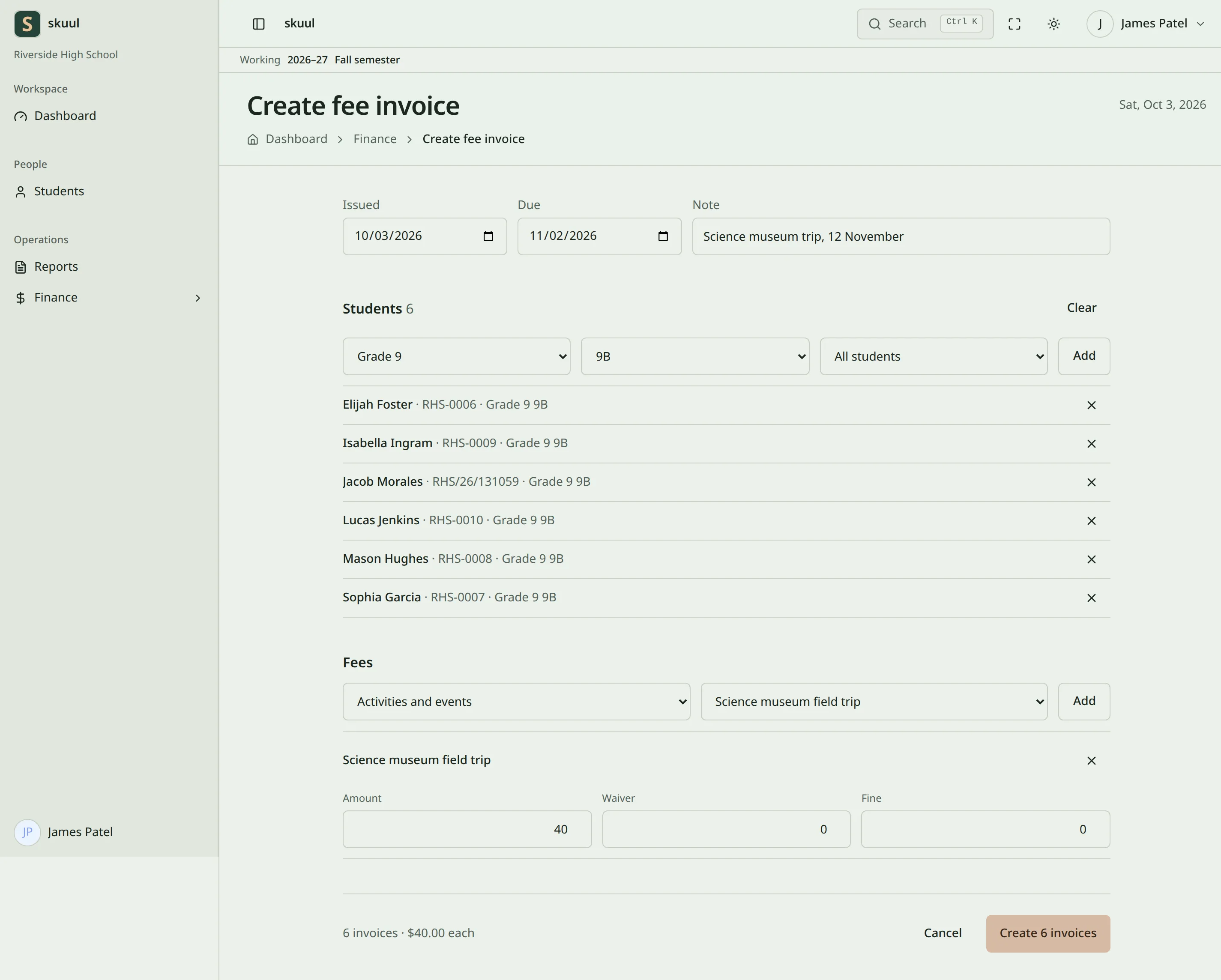1221x980 pixels.
Task: Click the Note text field
Action: [901, 237]
